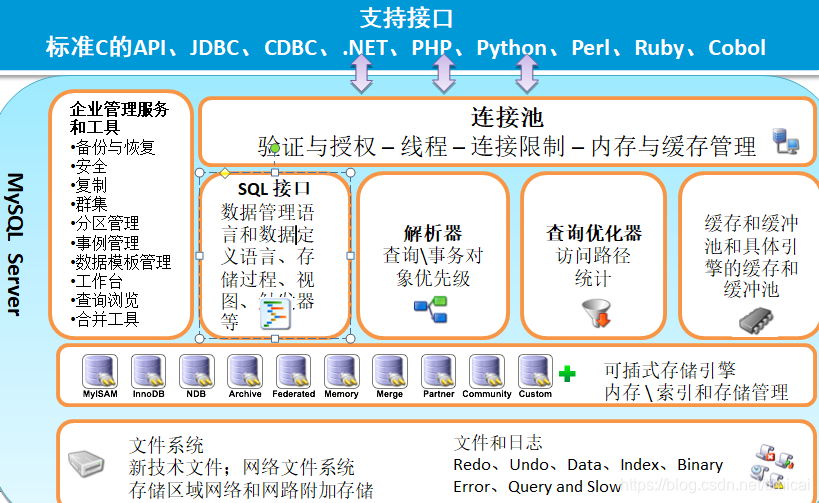Select the Archive engine icon
This screenshot has width=819, height=503.
coord(245,371)
